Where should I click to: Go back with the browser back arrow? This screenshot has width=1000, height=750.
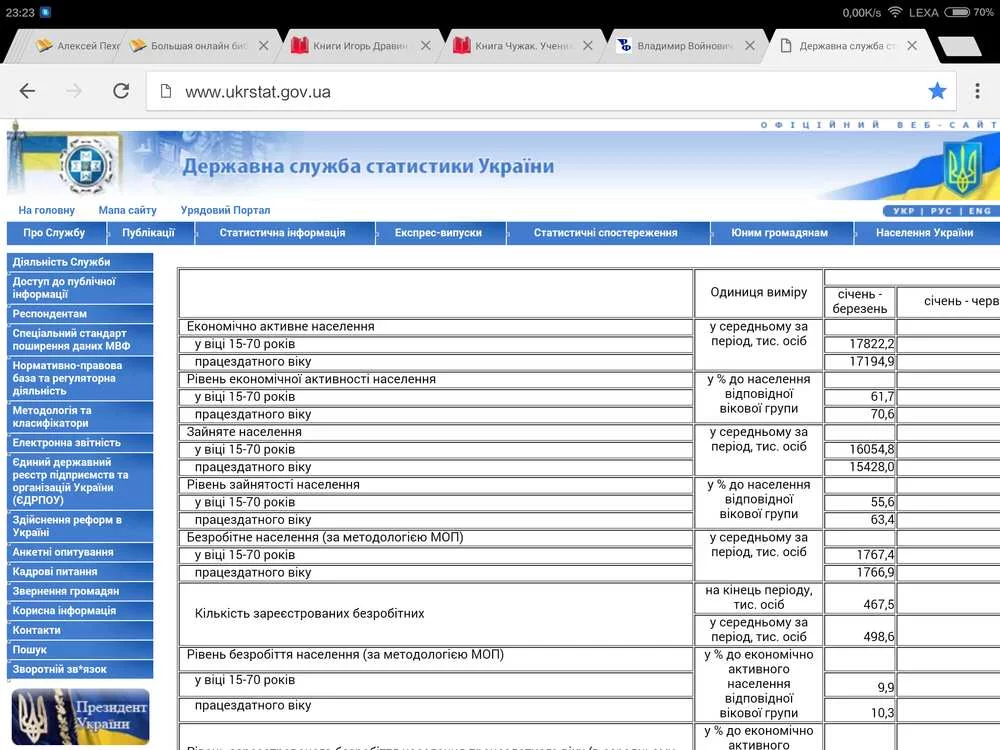point(27,91)
